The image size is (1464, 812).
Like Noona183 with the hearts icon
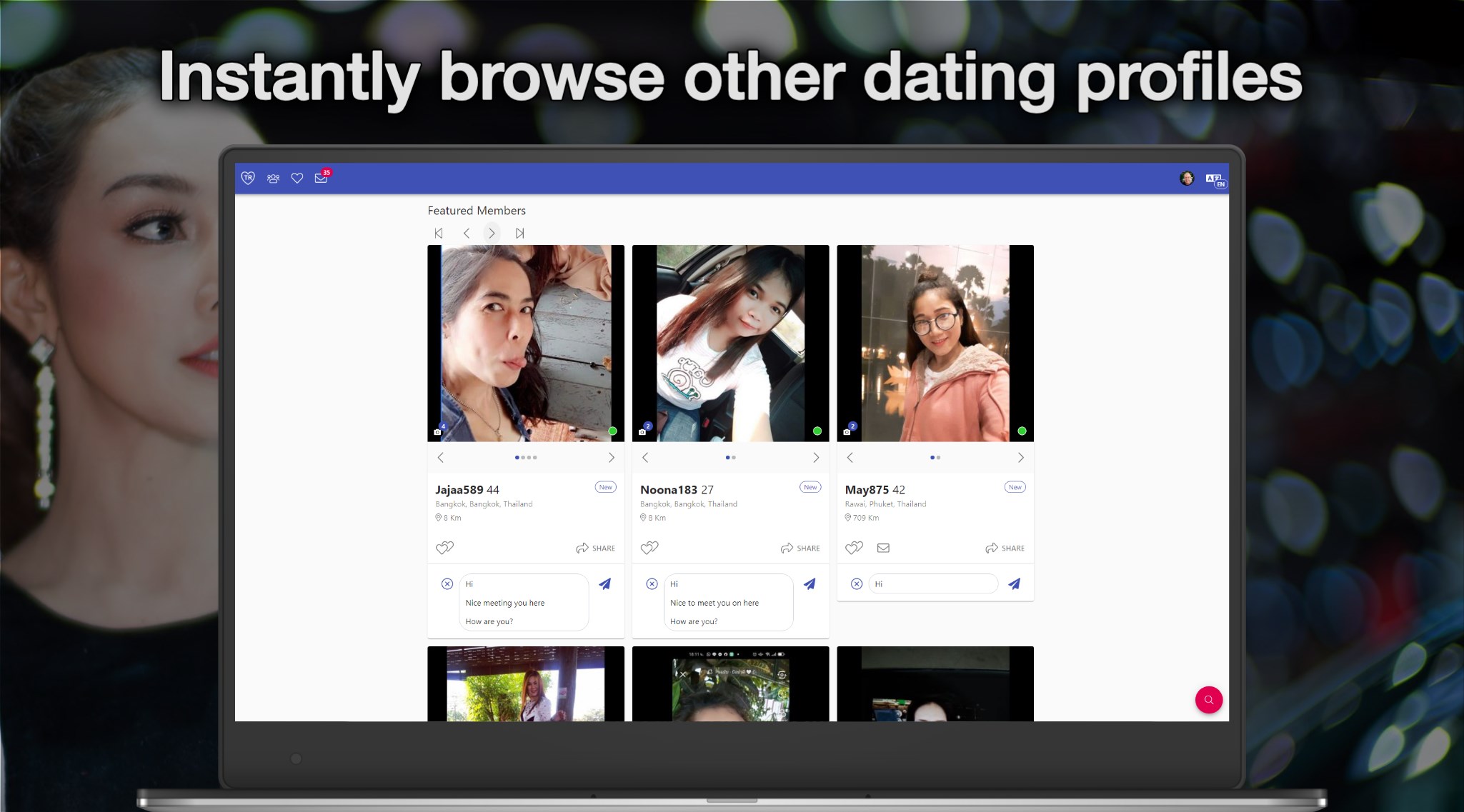pos(649,548)
